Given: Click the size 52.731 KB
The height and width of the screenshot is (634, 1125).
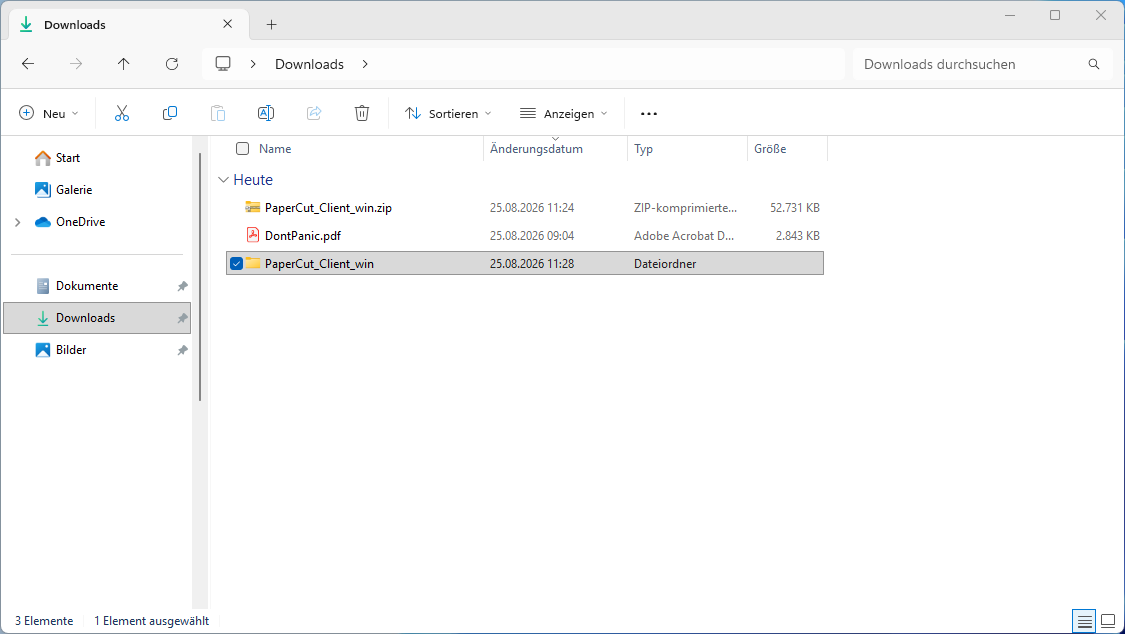Looking at the screenshot, I should 794,207.
